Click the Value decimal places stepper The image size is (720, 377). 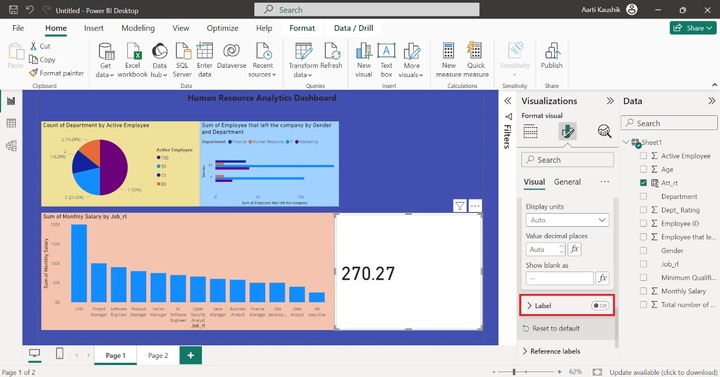562,249
